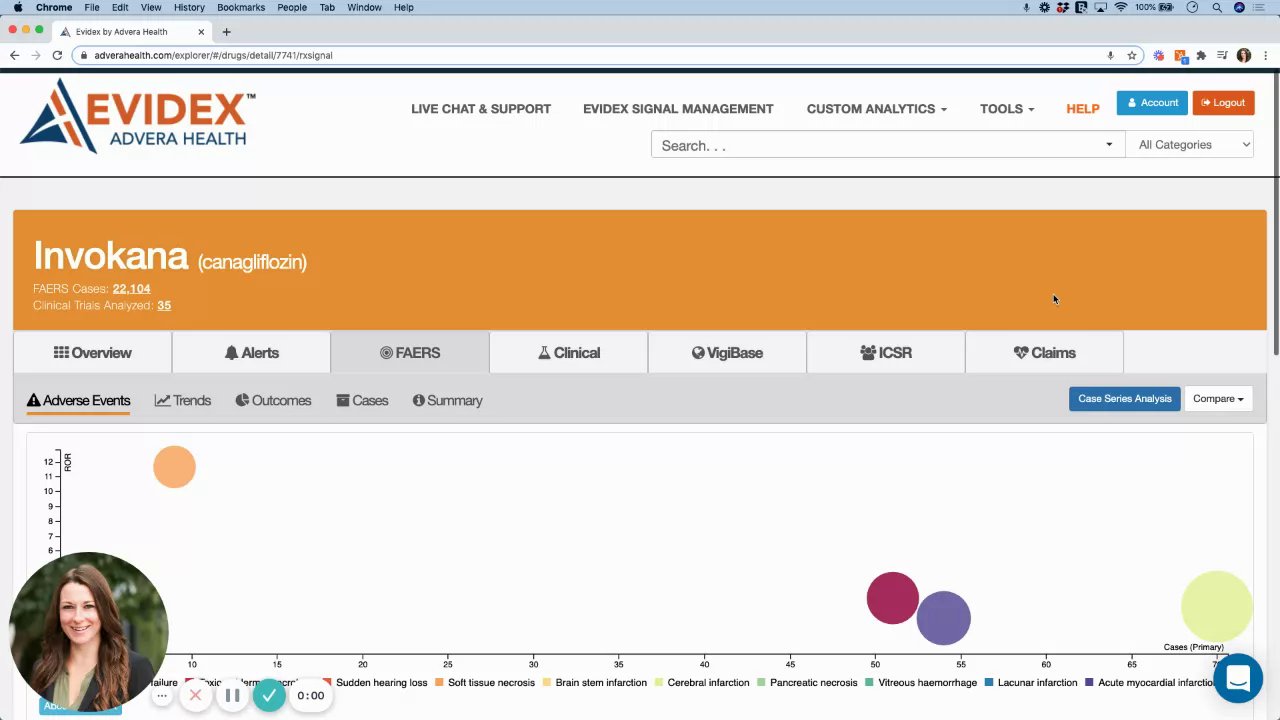Select the FAERS tab
The image size is (1280, 720).
click(410, 353)
